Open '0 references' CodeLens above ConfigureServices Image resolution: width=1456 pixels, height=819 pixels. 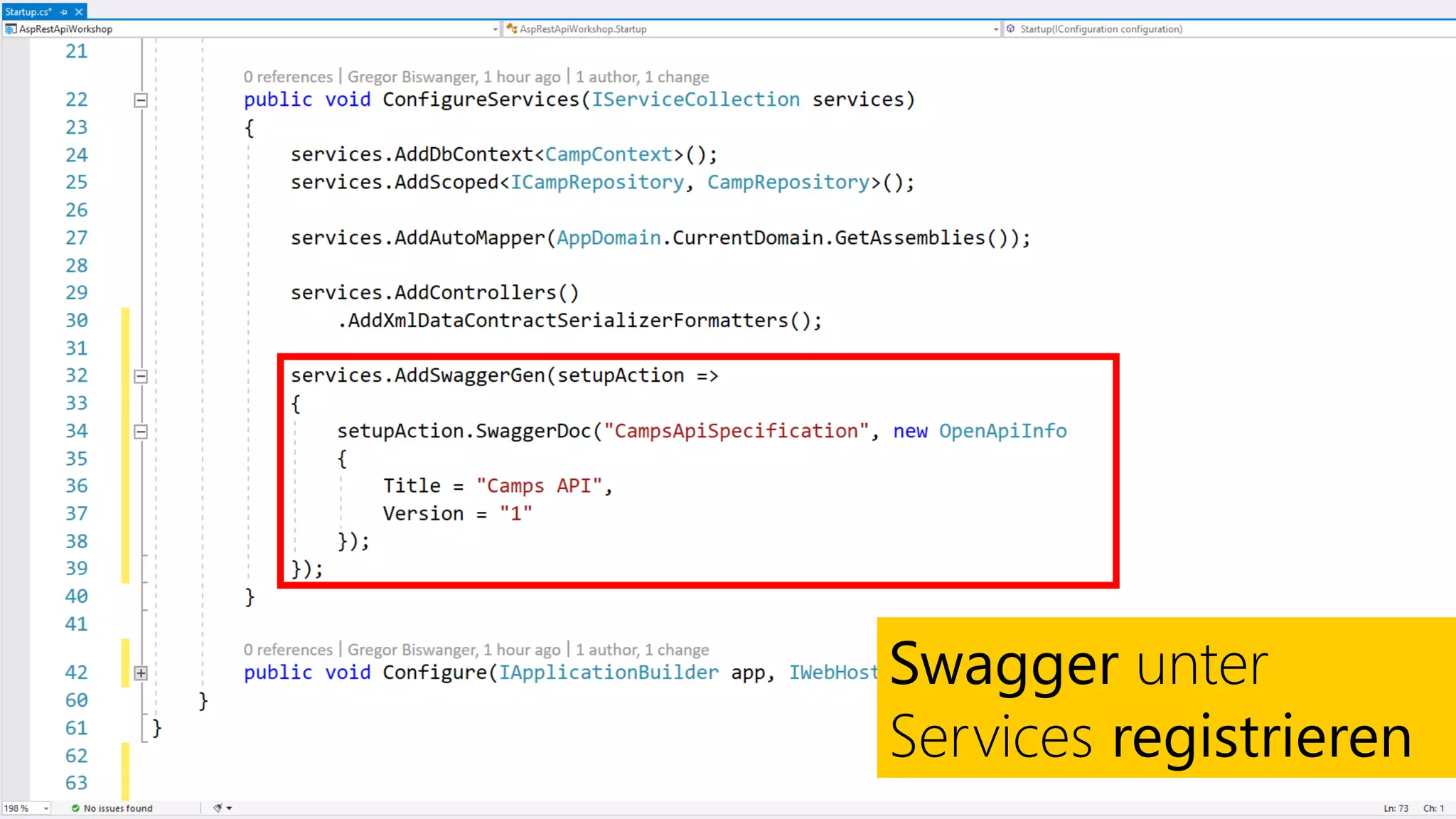pyautogui.click(x=288, y=77)
